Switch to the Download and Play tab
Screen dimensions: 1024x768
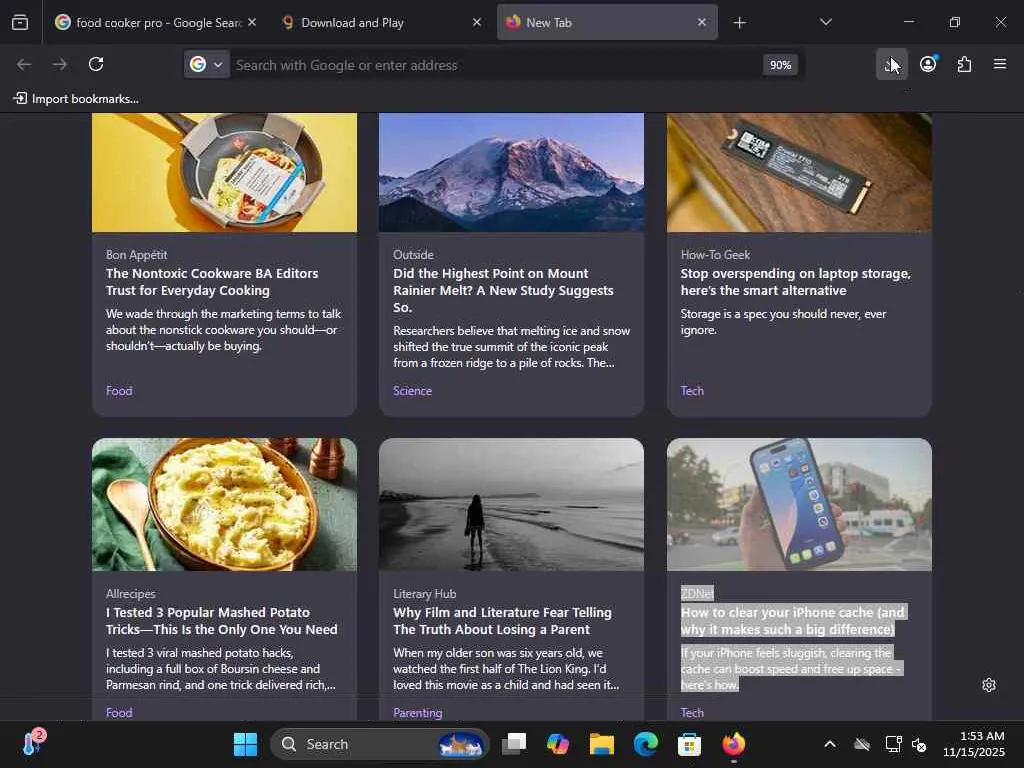click(x=382, y=22)
